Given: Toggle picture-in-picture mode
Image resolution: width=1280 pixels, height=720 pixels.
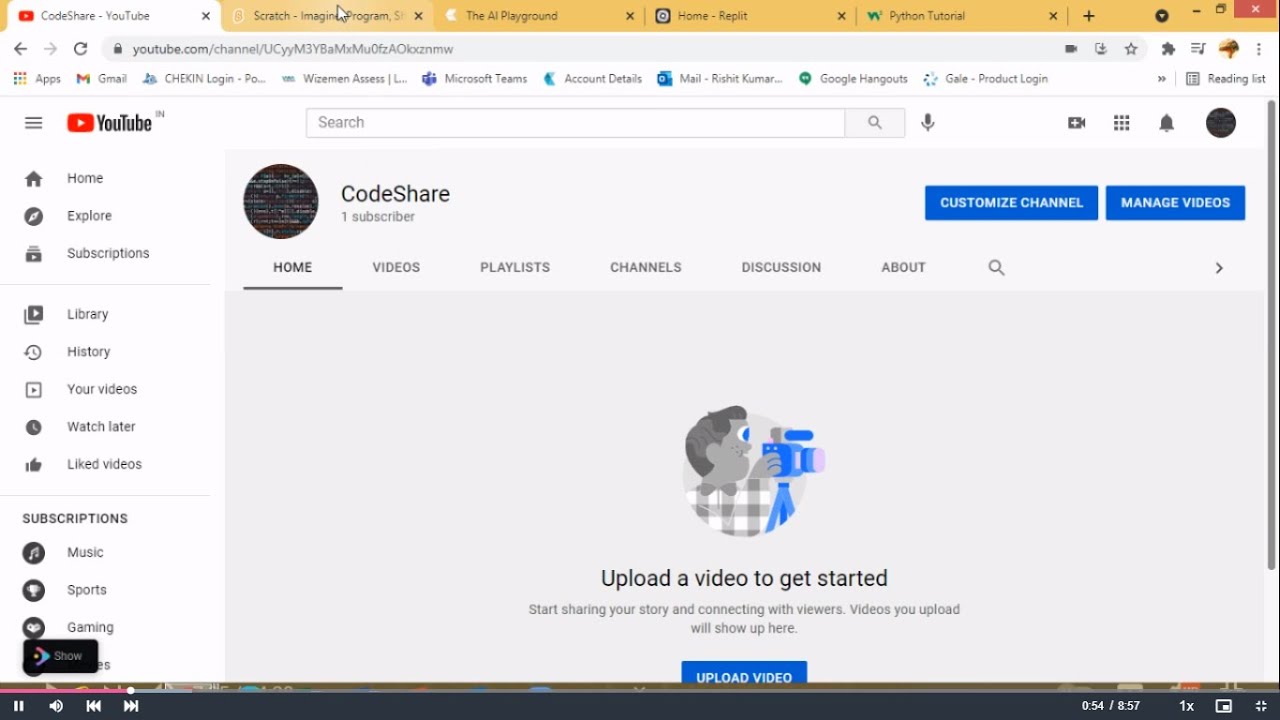Looking at the screenshot, I should [x=1223, y=706].
